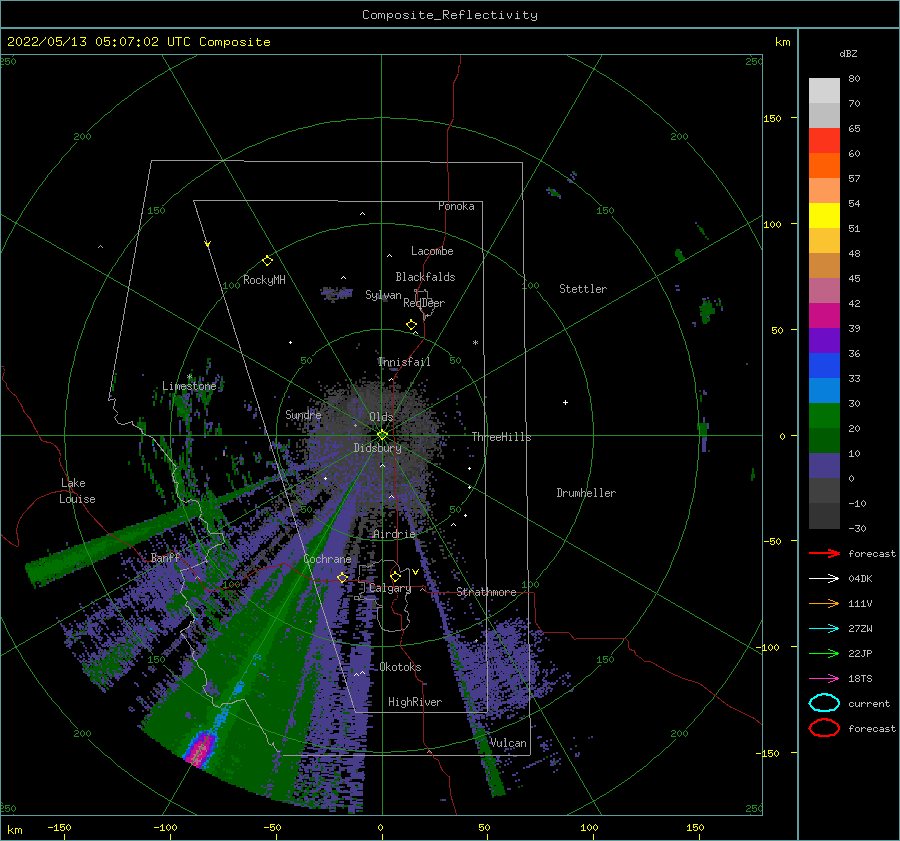Select the 33 dBZ light blue swatch
The height and width of the screenshot is (841, 900).
coord(824,390)
